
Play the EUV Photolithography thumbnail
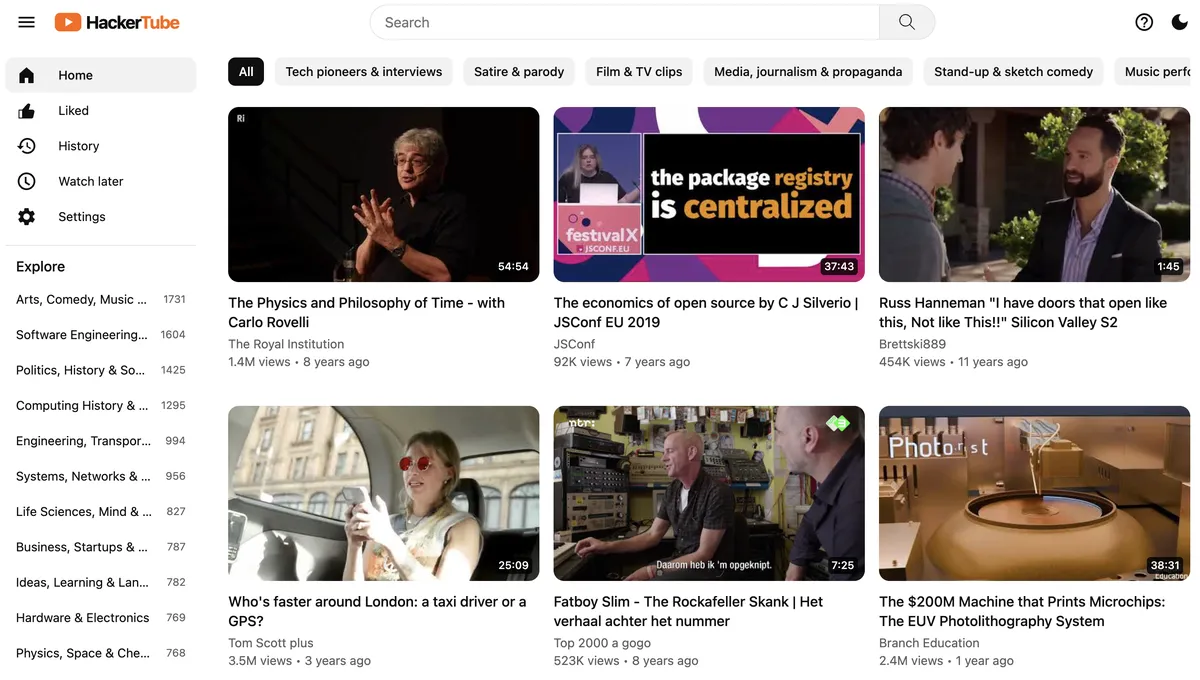pyautogui.click(x=1034, y=493)
